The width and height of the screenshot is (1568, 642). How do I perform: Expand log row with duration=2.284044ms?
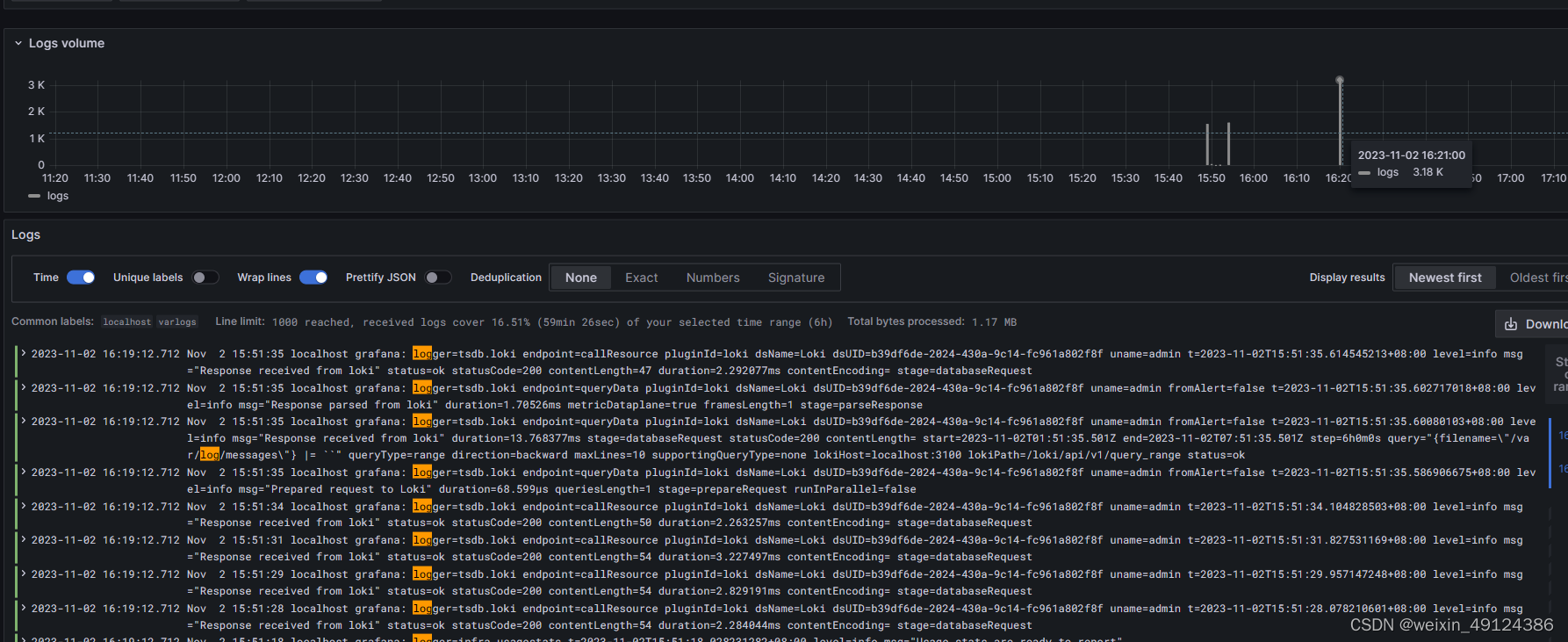tap(24, 608)
